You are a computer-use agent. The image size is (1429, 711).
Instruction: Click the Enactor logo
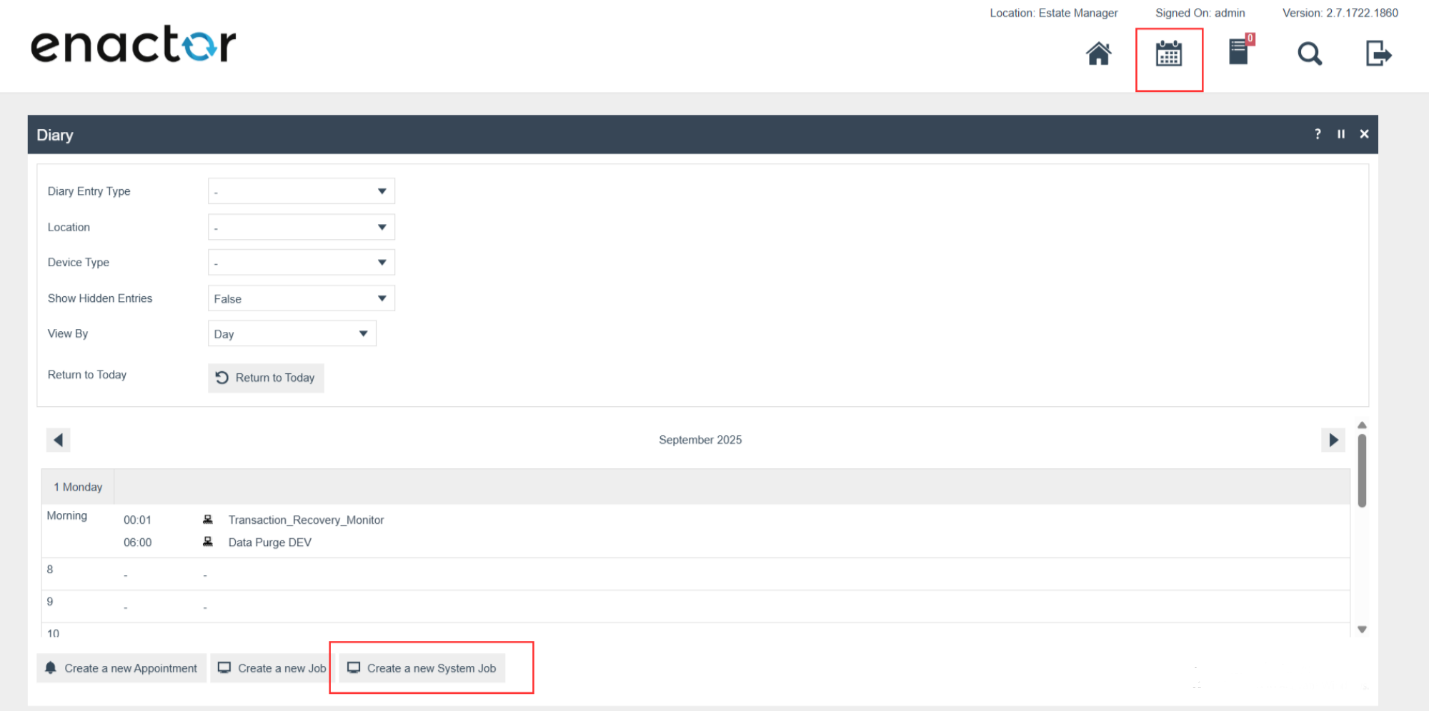[133, 44]
